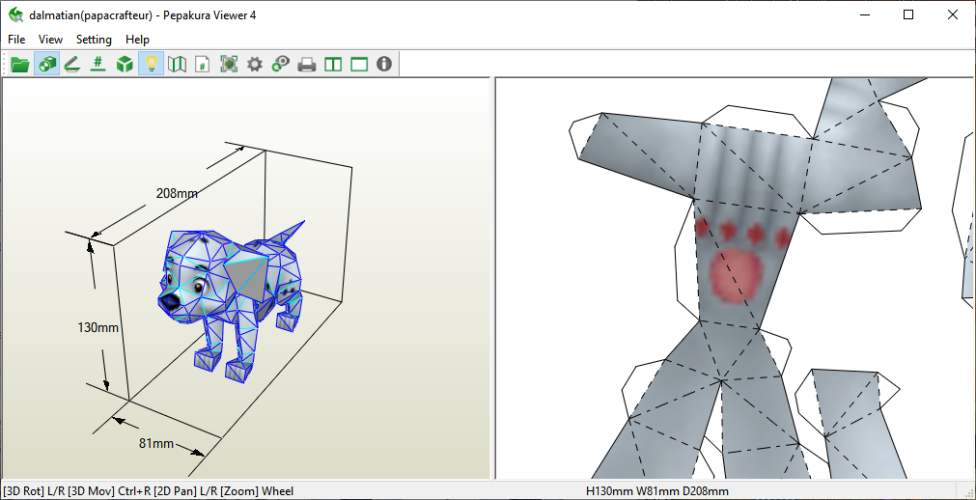Expand the Setting menu

point(94,39)
